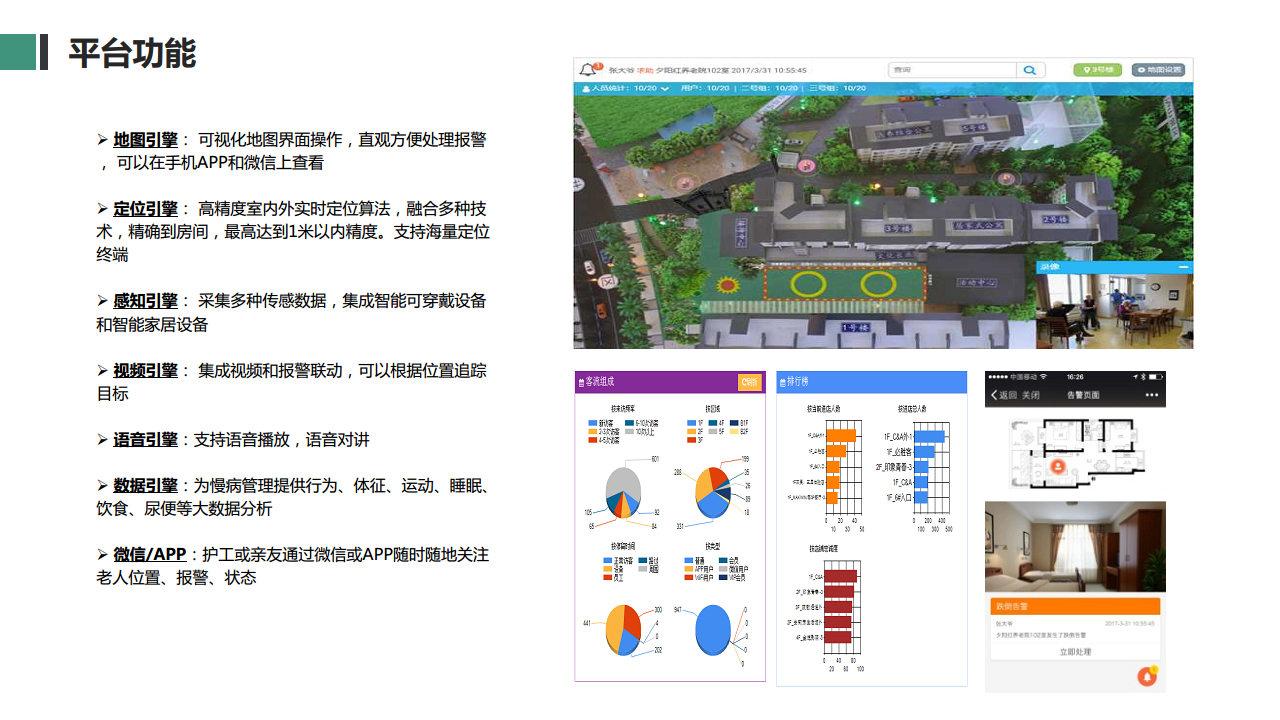Select the 用户: 10/20 status entry

click(x=705, y=88)
